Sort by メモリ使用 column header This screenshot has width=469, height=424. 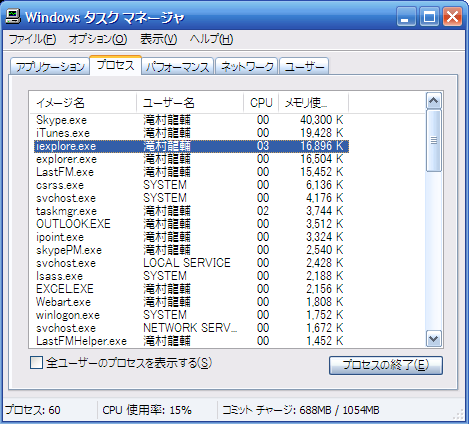(x=313, y=103)
